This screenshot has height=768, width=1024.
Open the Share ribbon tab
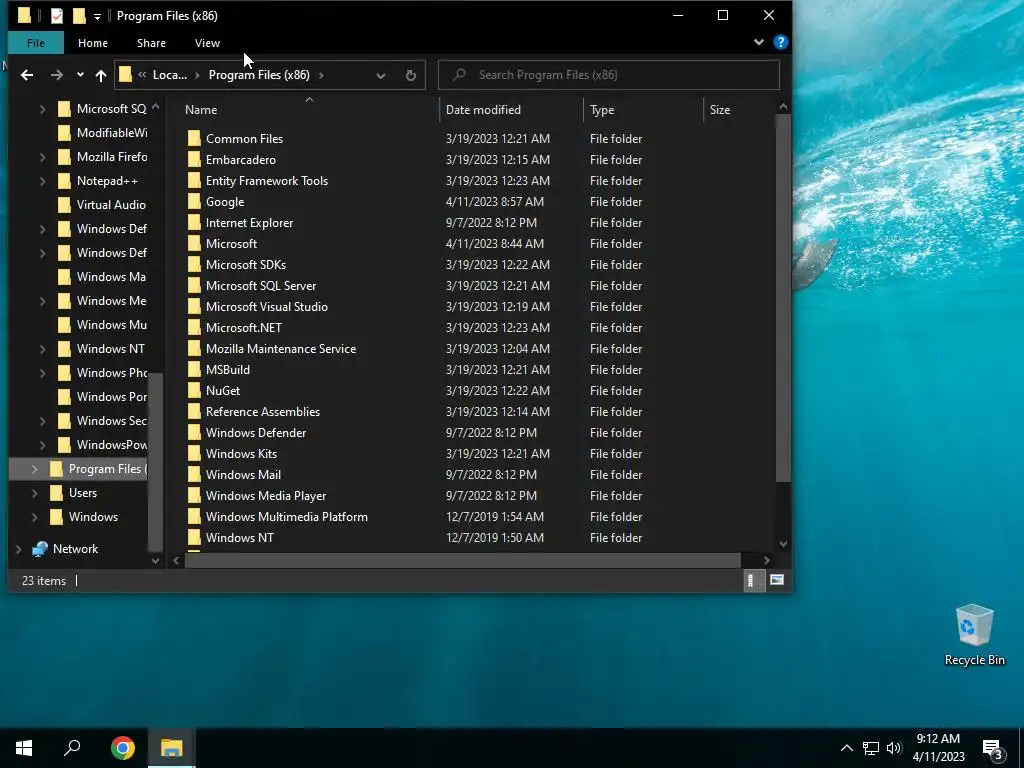(152, 43)
